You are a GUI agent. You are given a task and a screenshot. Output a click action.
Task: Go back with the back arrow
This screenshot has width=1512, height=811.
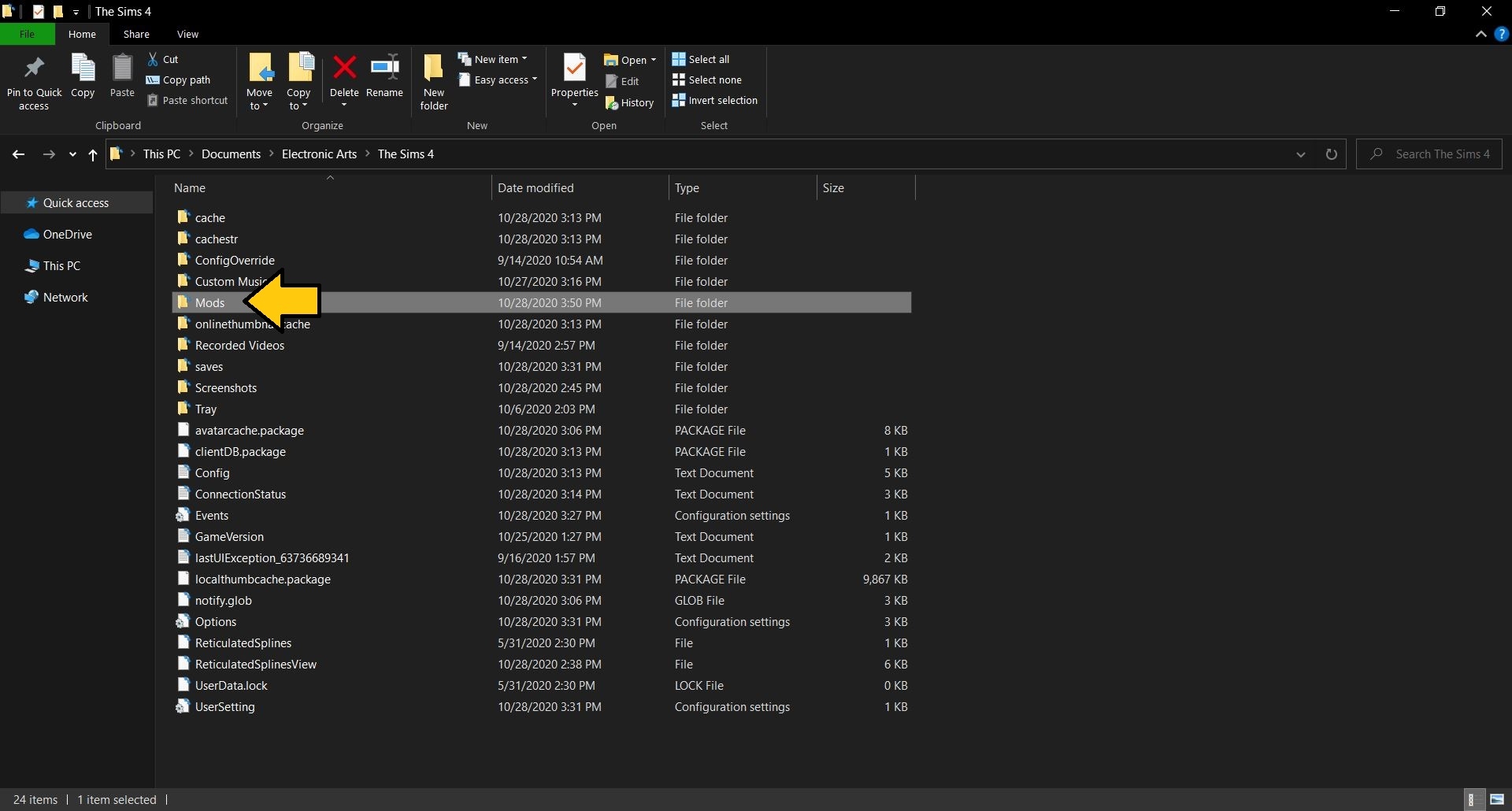[18, 154]
